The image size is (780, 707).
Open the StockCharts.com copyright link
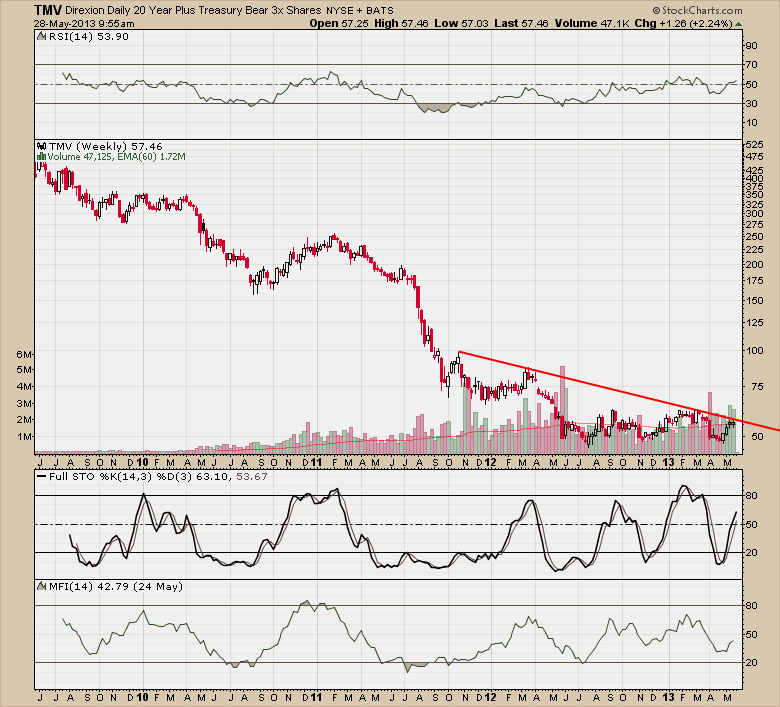coord(697,10)
